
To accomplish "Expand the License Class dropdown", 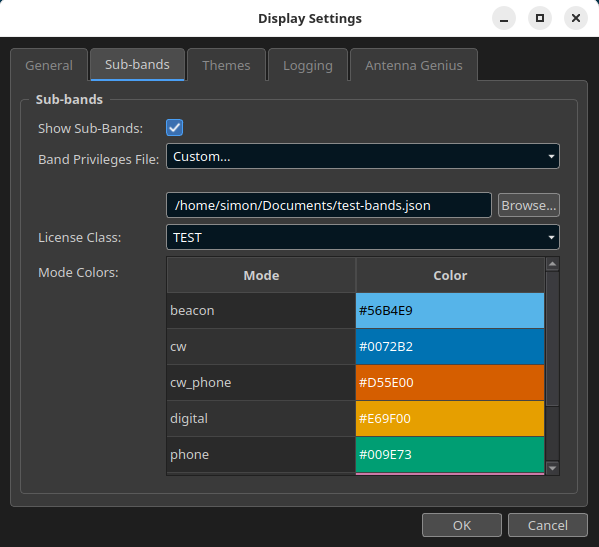I will (x=363, y=237).
